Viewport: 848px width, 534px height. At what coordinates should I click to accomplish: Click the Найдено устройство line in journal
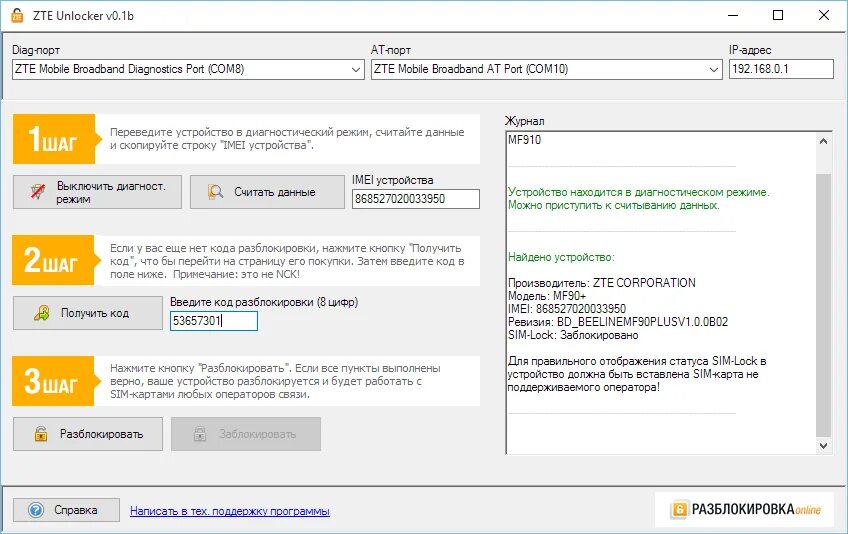[x=561, y=257]
